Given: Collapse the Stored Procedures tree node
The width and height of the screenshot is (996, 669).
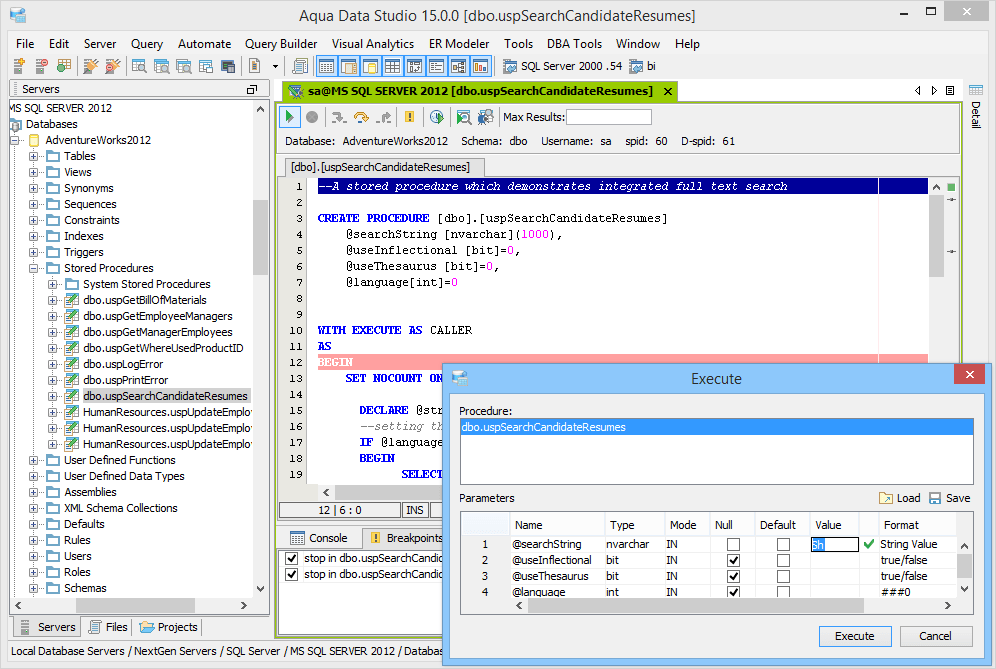Looking at the screenshot, I should pos(34,268).
